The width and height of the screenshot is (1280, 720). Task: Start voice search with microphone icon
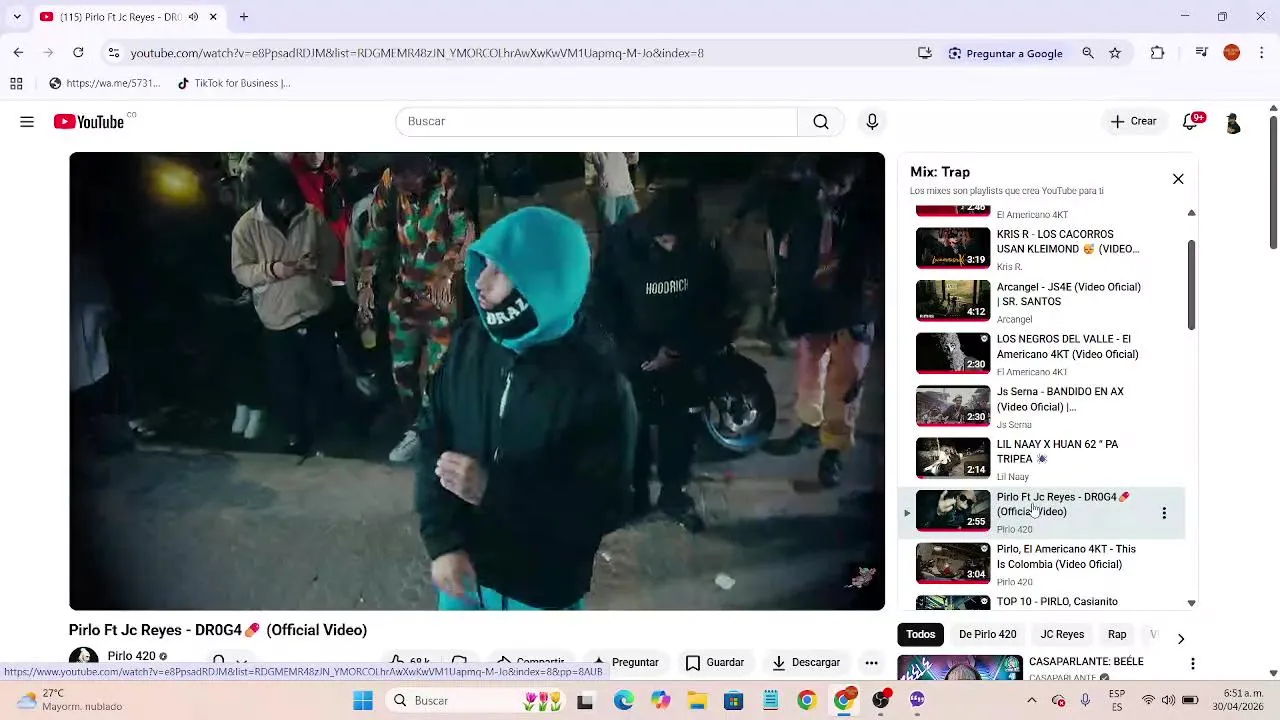[872, 122]
